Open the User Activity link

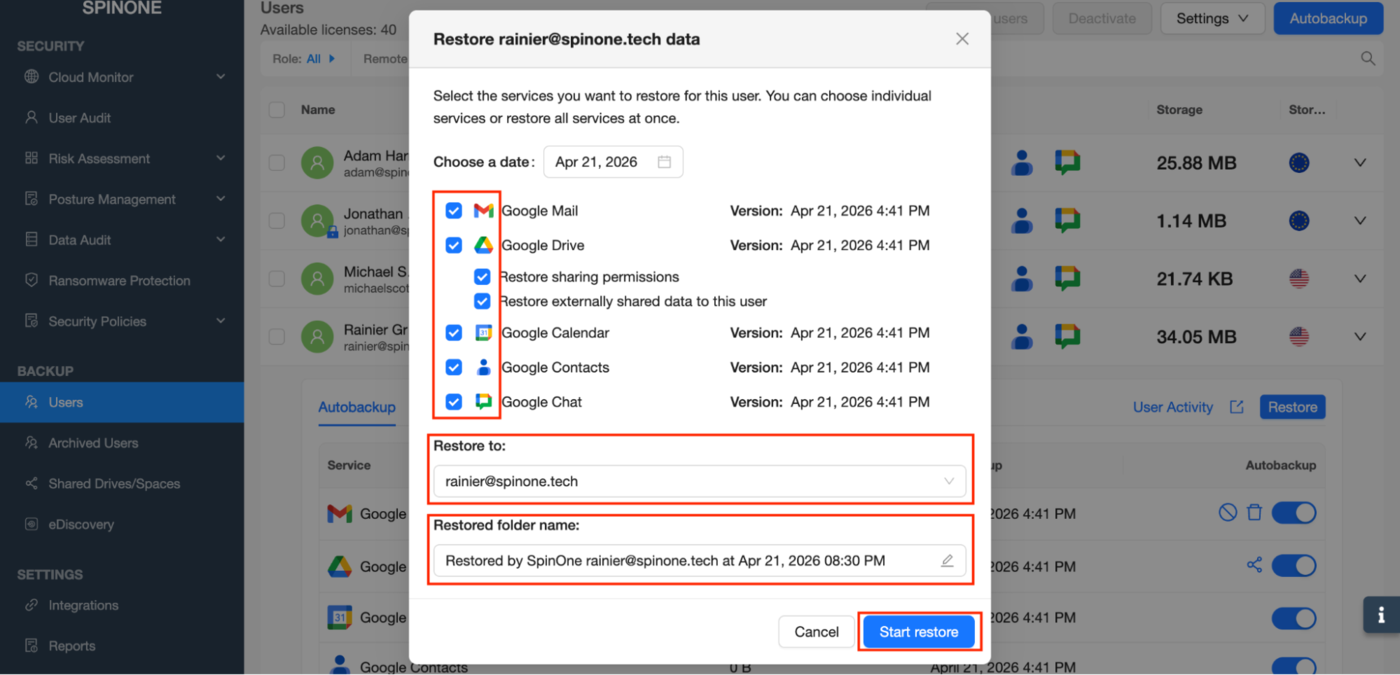[x=1173, y=407]
